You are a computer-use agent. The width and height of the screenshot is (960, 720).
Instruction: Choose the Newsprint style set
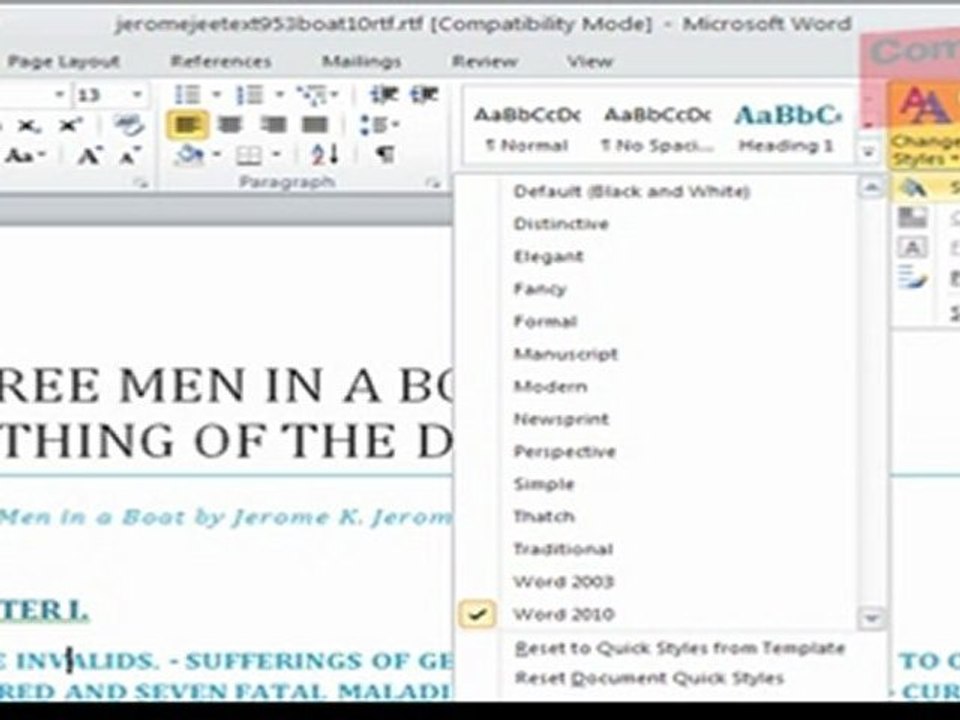click(561, 419)
